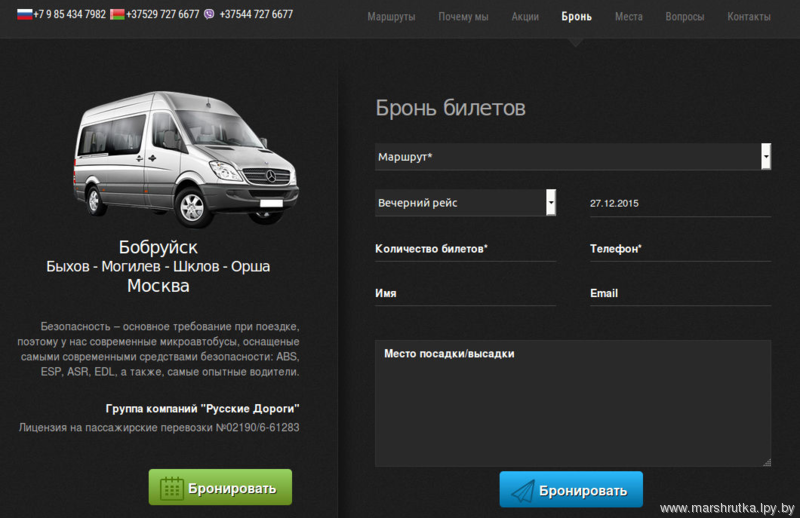Click the license number №02190/6-61283 line
The height and width of the screenshot is (518, 800).
click(x=159, y=428)
